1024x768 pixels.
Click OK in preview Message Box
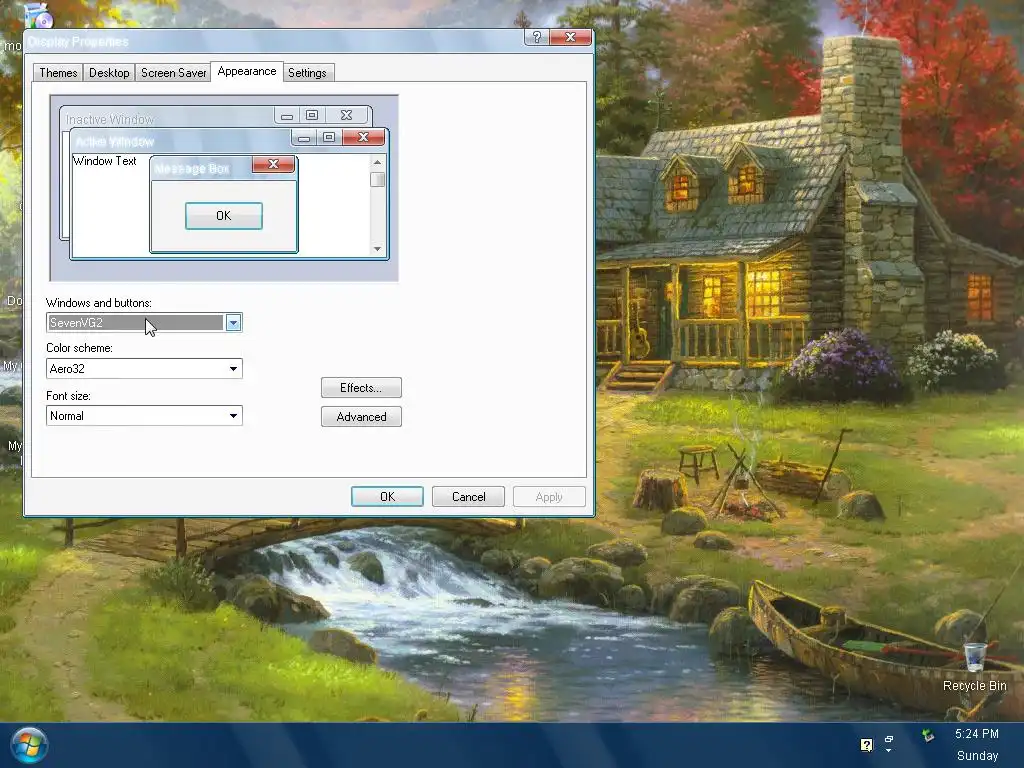pos(224,216)
